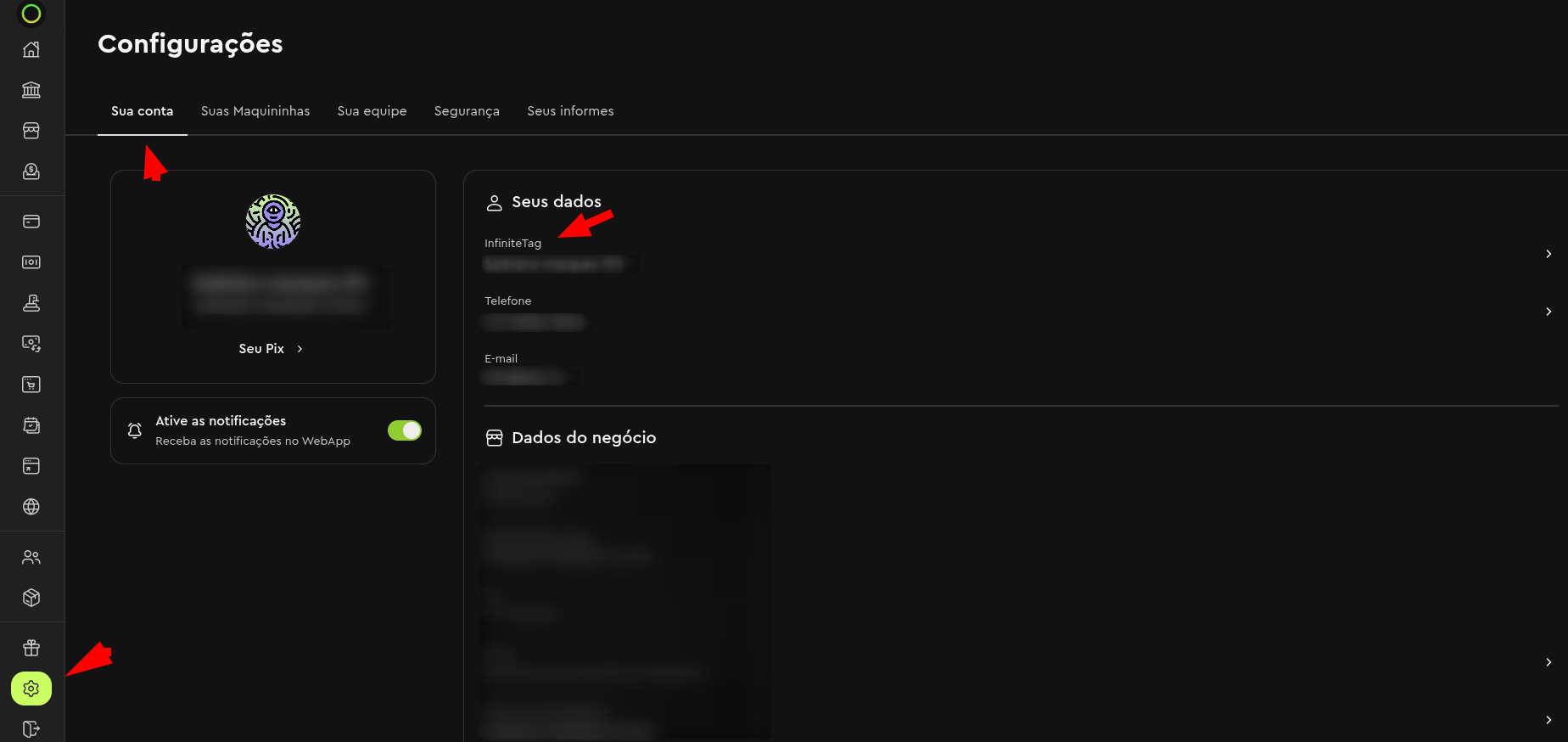Open the gift box sidebar icon
The height and width of the screenshot is (742, 1568).
(x=31, y=648)
